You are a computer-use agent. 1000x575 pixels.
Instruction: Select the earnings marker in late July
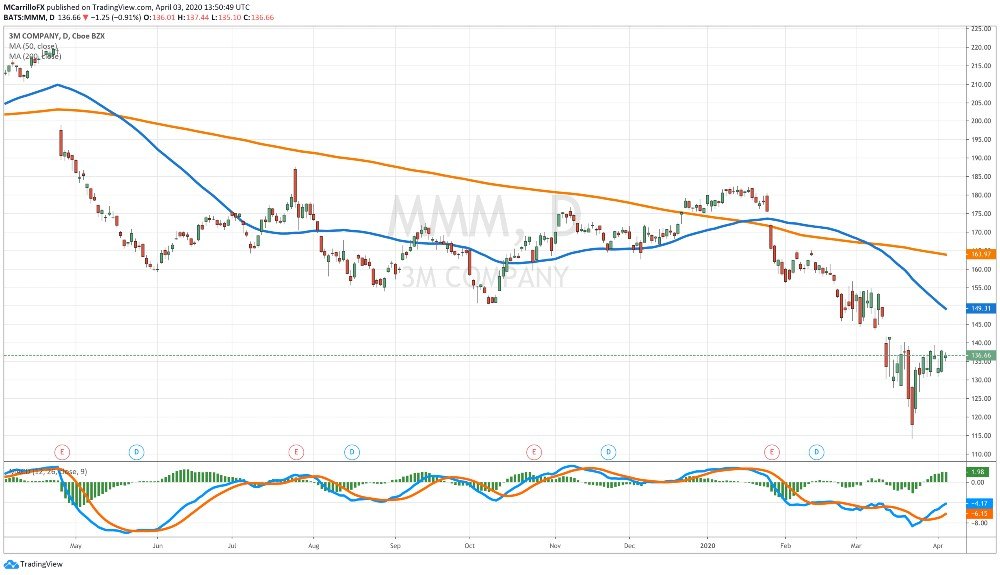(295, 452)
